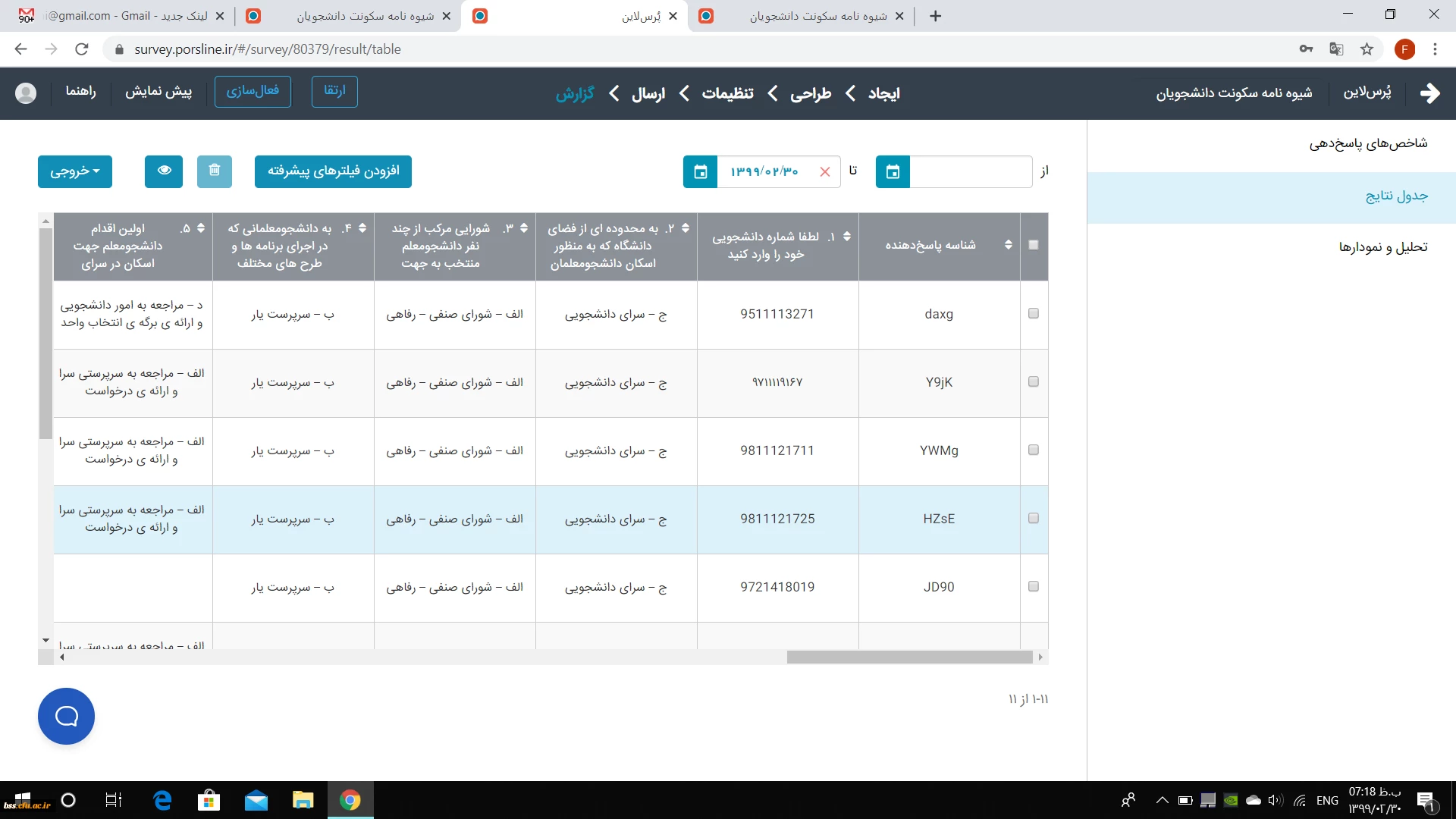Clear the end date with red X
The height and width of the screenshot is (819, 1456).
825,171
